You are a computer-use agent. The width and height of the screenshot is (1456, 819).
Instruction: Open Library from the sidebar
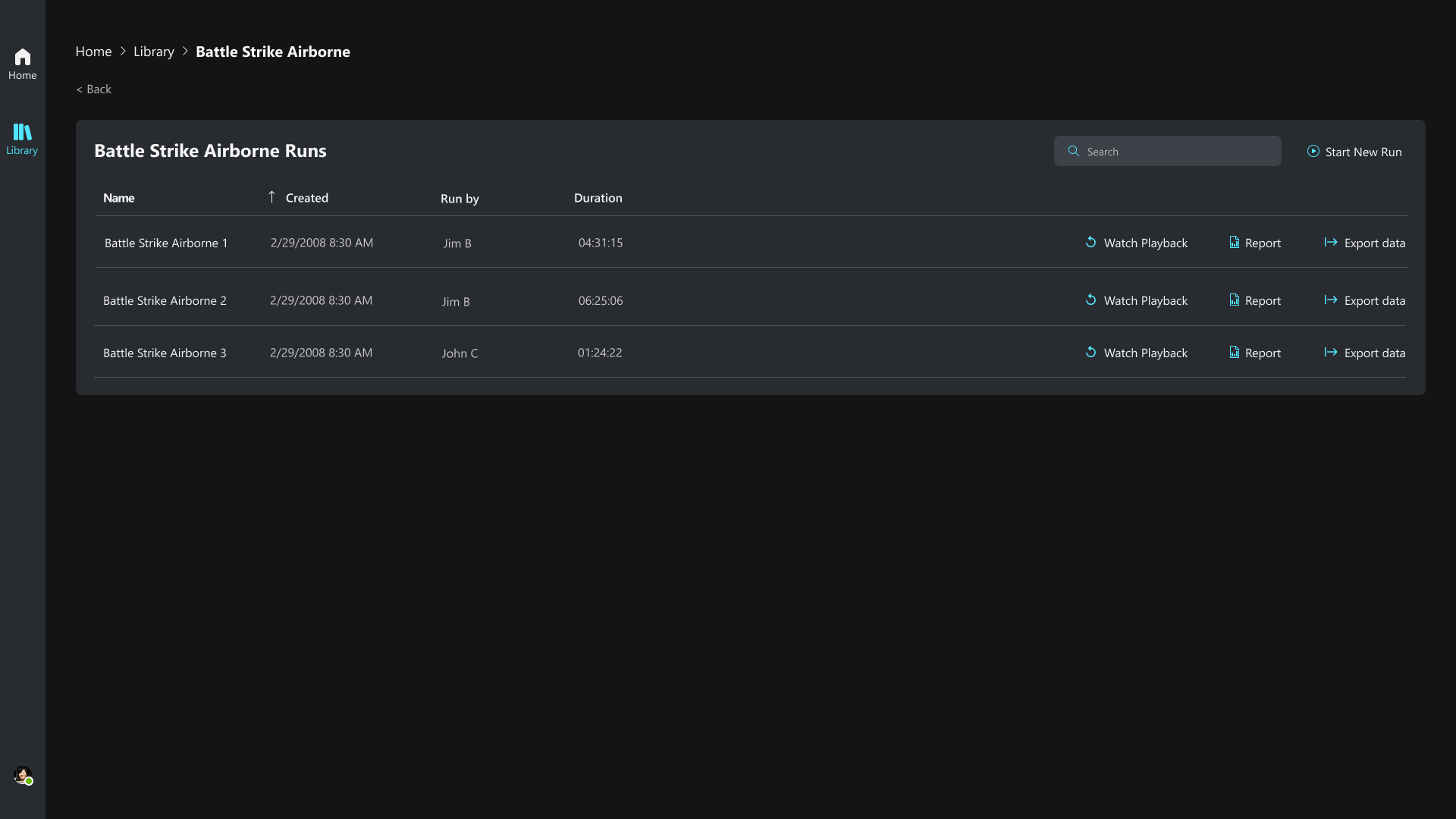click(x=22, y=139)
